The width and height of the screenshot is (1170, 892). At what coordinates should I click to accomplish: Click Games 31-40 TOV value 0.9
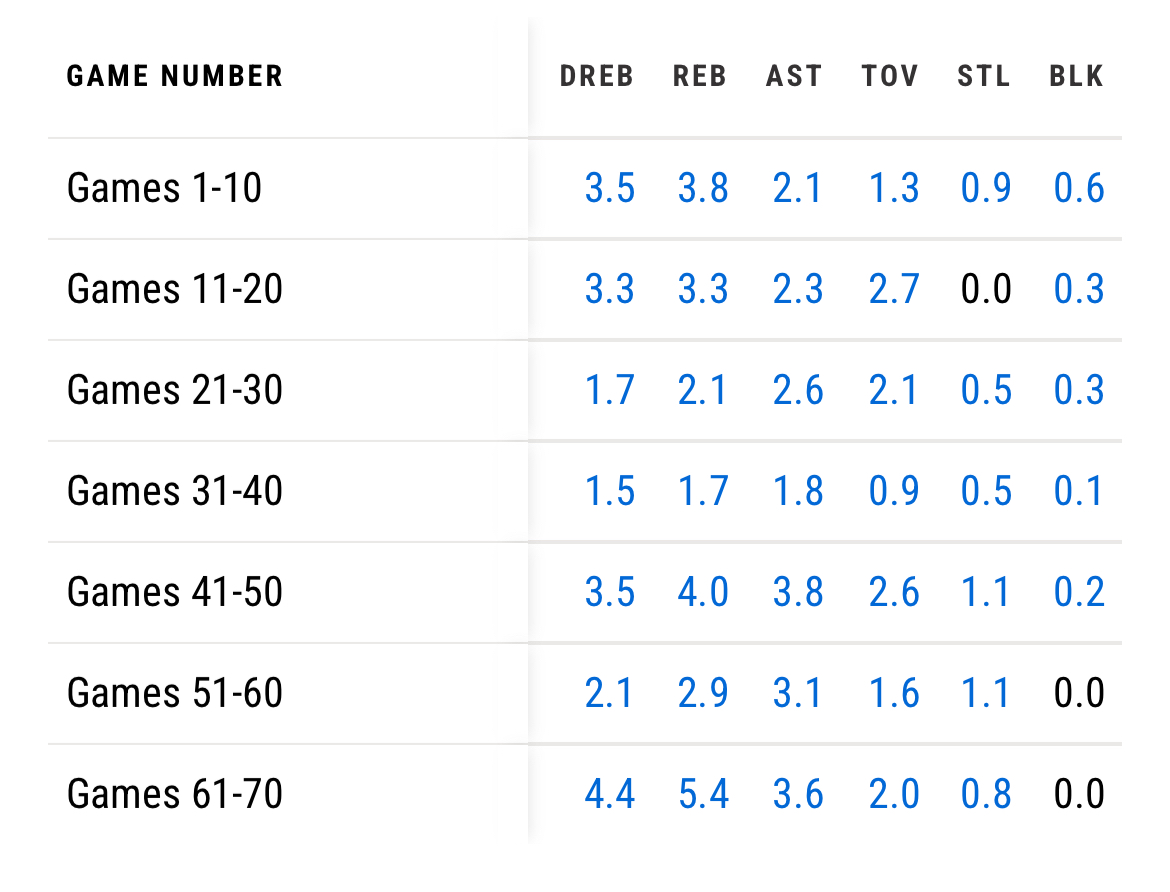(894, 491)
